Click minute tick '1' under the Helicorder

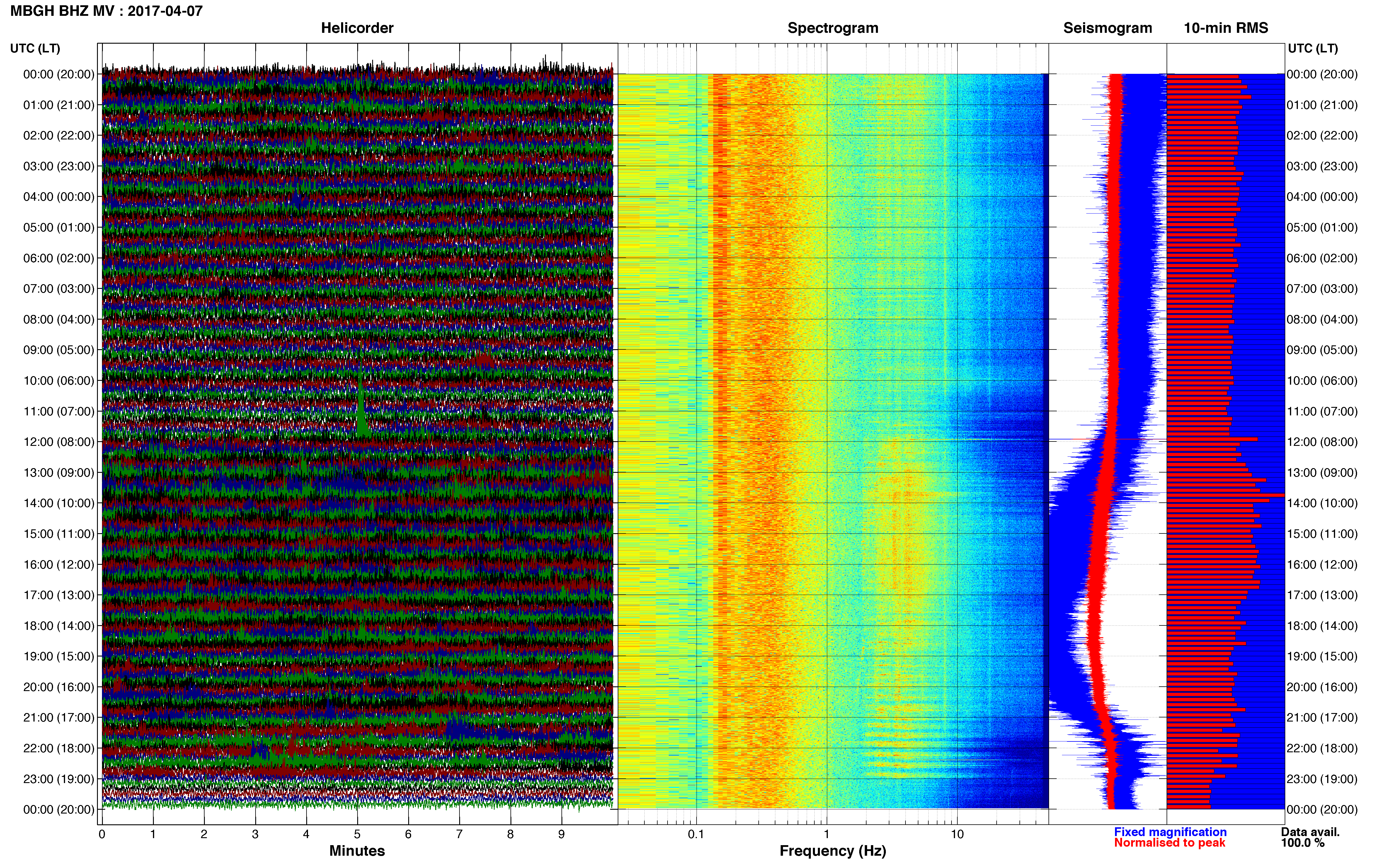click(x=153, y=834)
